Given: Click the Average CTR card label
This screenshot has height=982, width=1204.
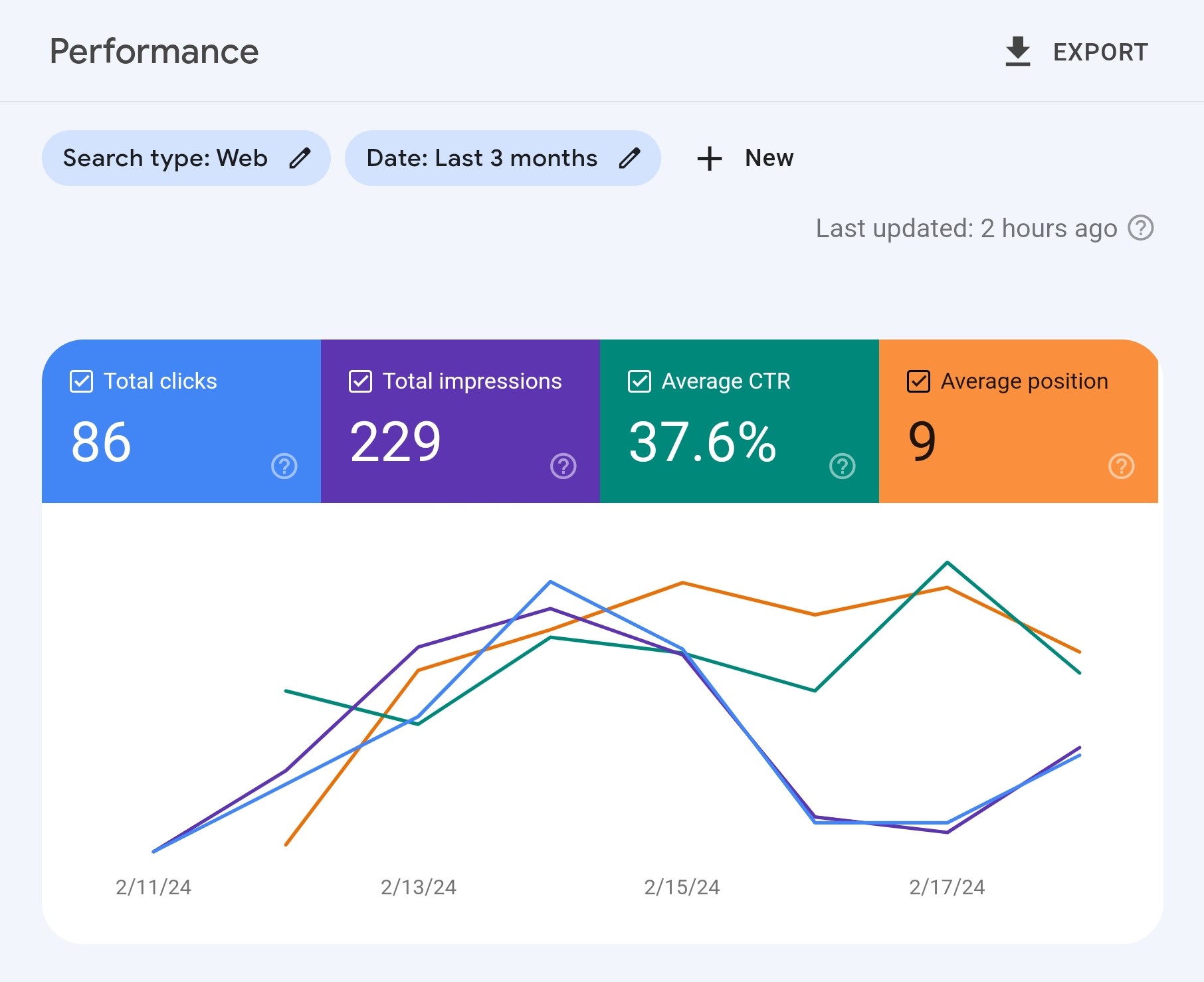Looking at the screenshot, I should [726, 381].
